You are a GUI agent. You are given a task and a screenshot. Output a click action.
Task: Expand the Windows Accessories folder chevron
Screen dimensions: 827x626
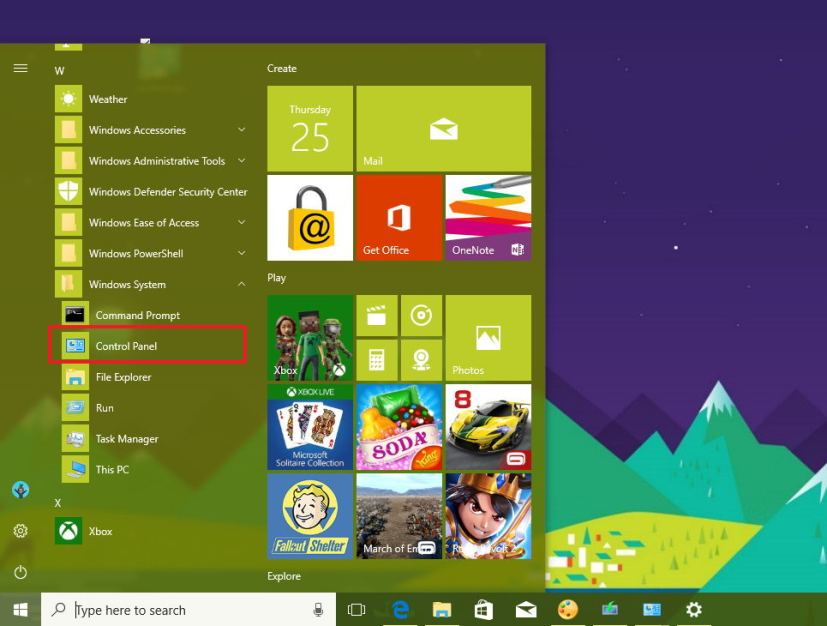241,130
